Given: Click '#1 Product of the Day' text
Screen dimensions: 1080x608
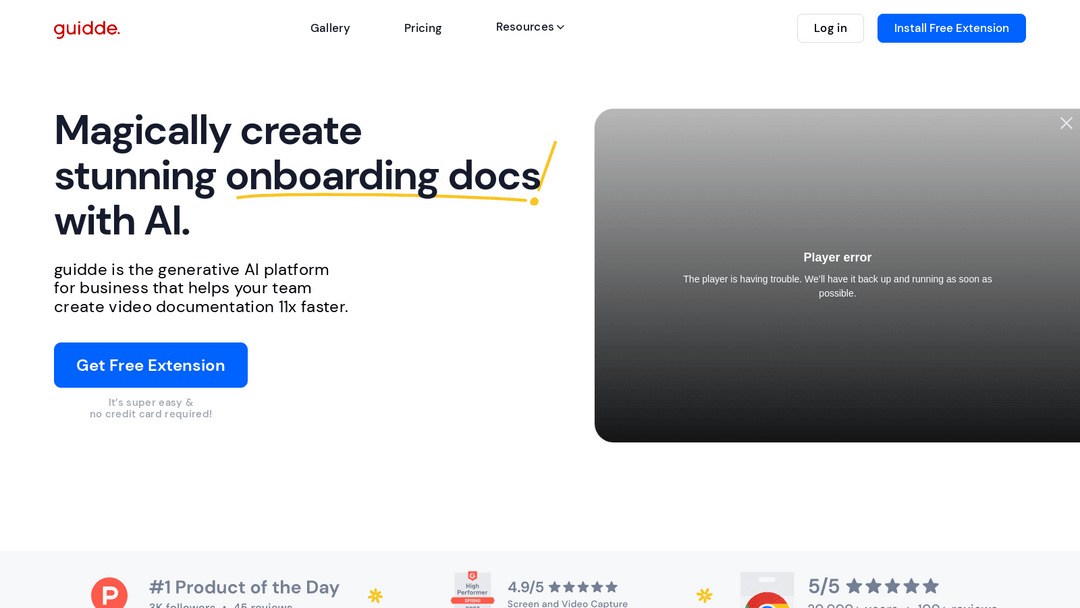Looking at the screenshot, I should 245,587.
